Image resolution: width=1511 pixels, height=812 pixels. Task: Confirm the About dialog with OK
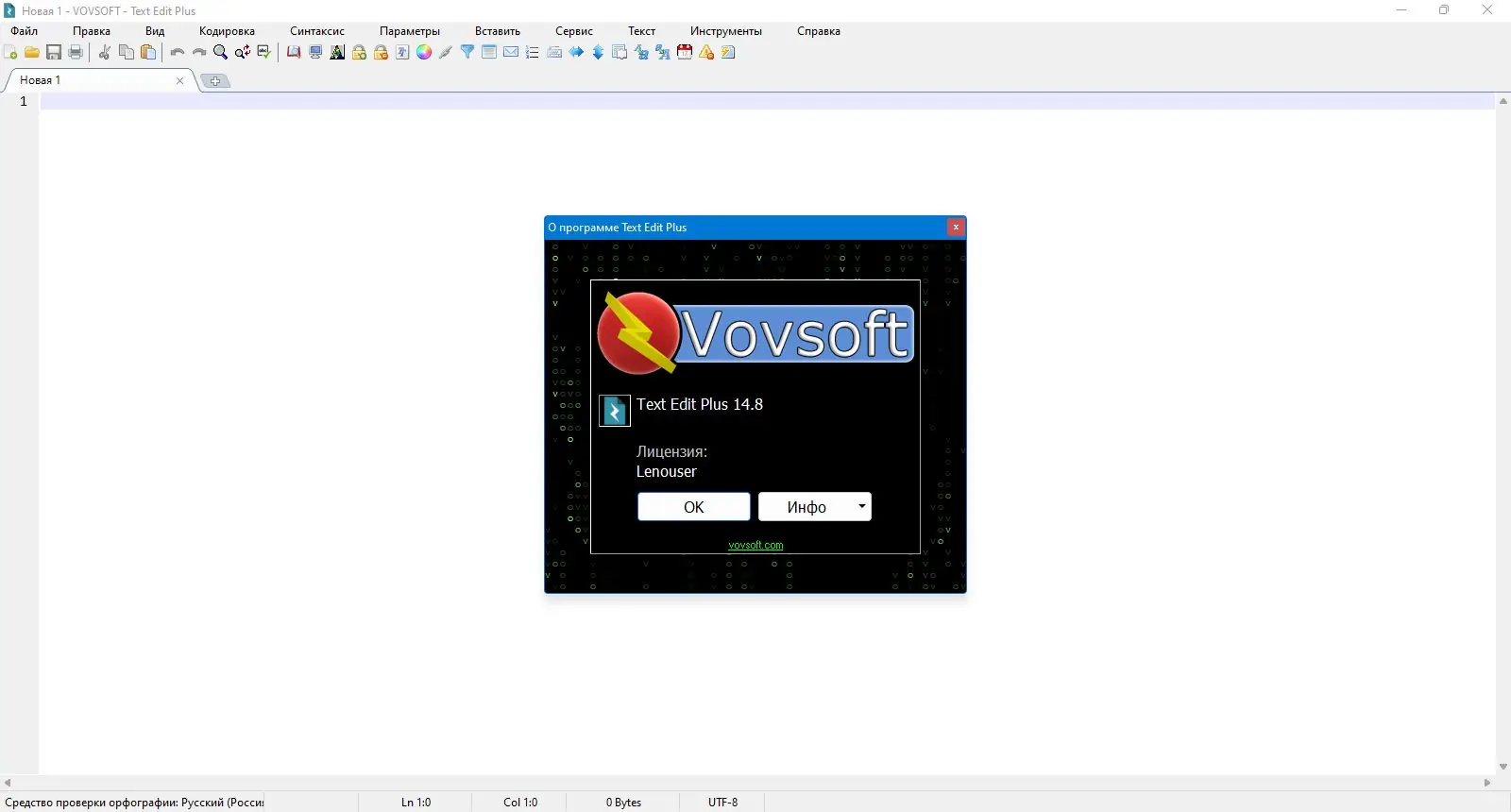point(694,507)
